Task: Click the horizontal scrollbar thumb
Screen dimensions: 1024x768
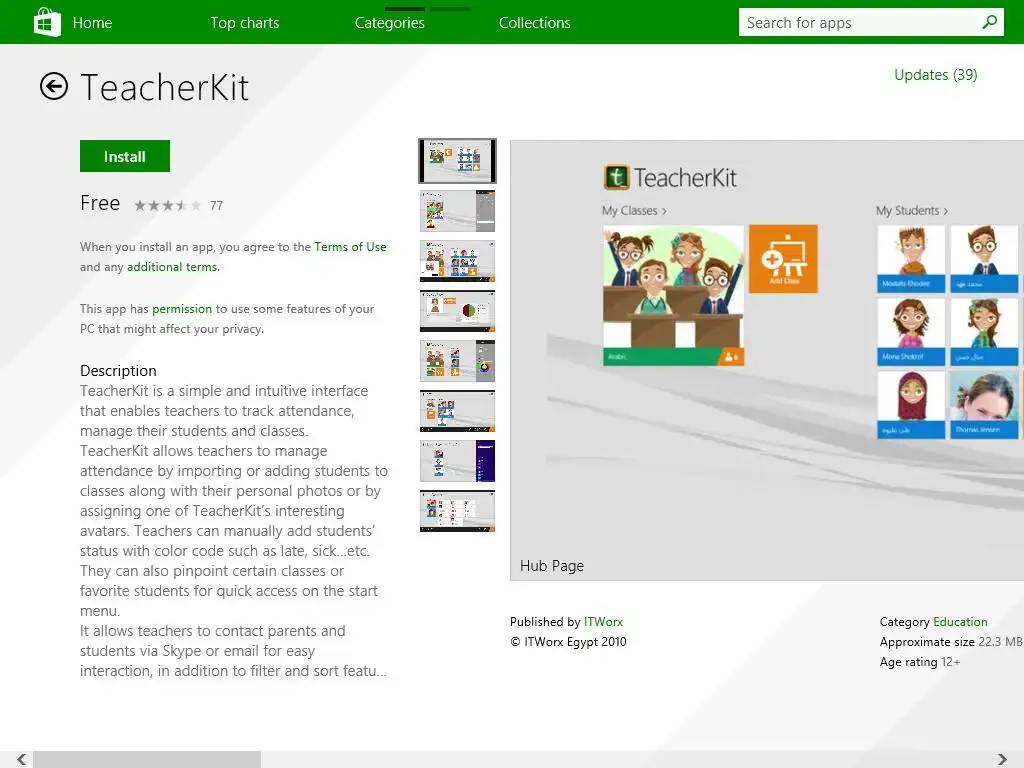Action: pos(147,759)
